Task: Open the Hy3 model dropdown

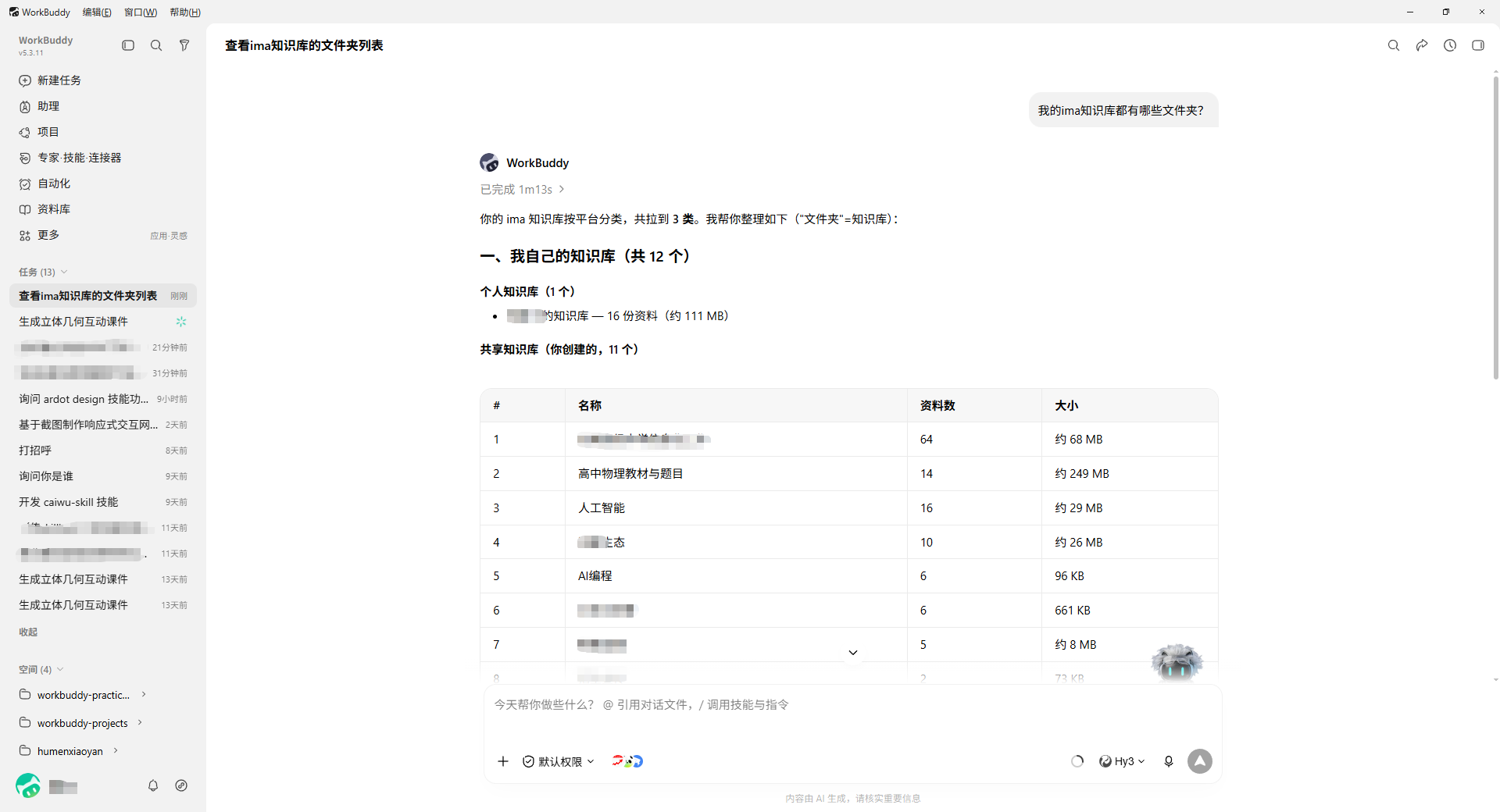Action: pyautogui.click(x=1122, y=761)
